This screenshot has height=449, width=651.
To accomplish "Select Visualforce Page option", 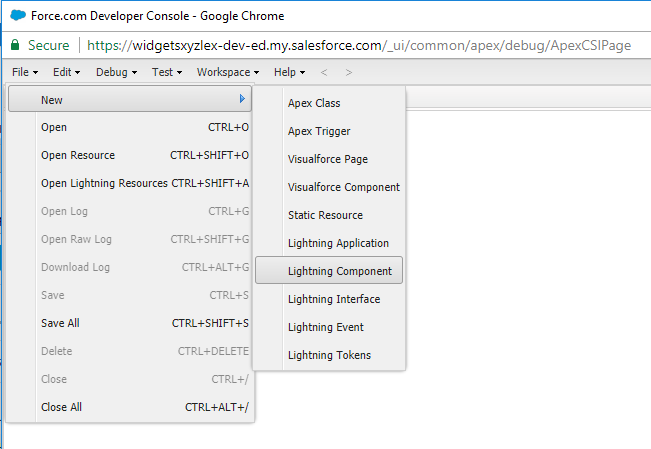I will coord(329,159).
